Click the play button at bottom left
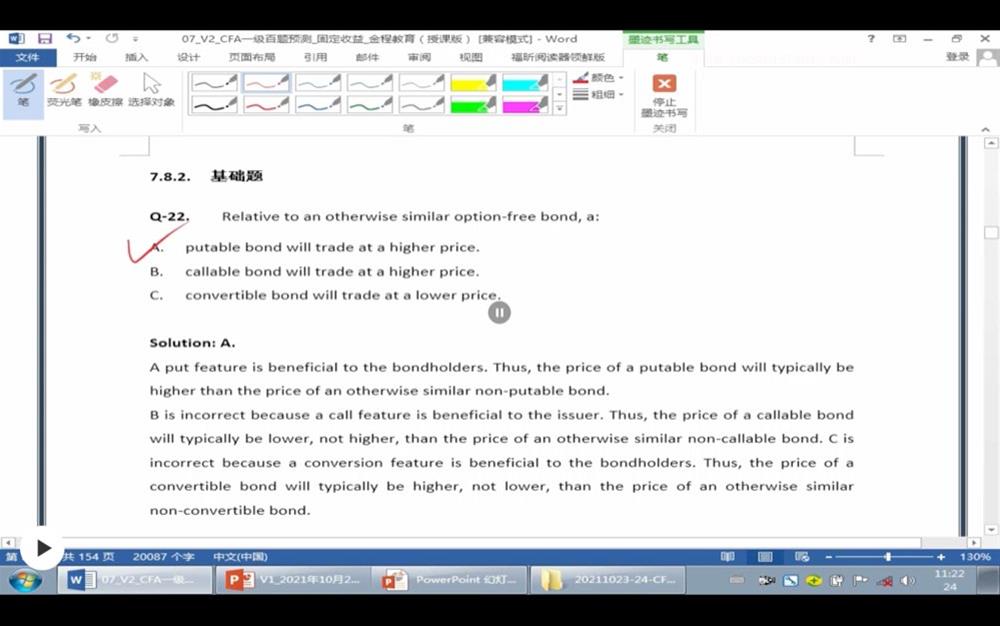The height and width of the screenshot is (626, 1000). (x=42, y=548)
